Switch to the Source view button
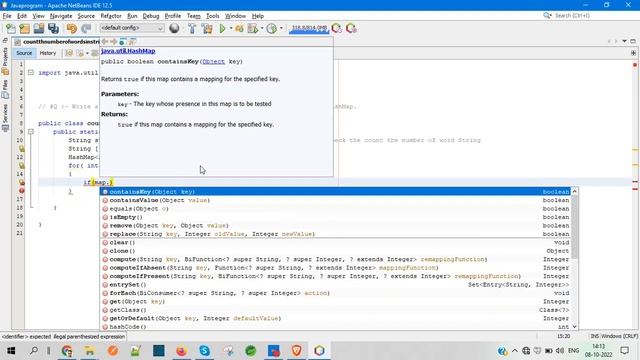 pos(24,53)
